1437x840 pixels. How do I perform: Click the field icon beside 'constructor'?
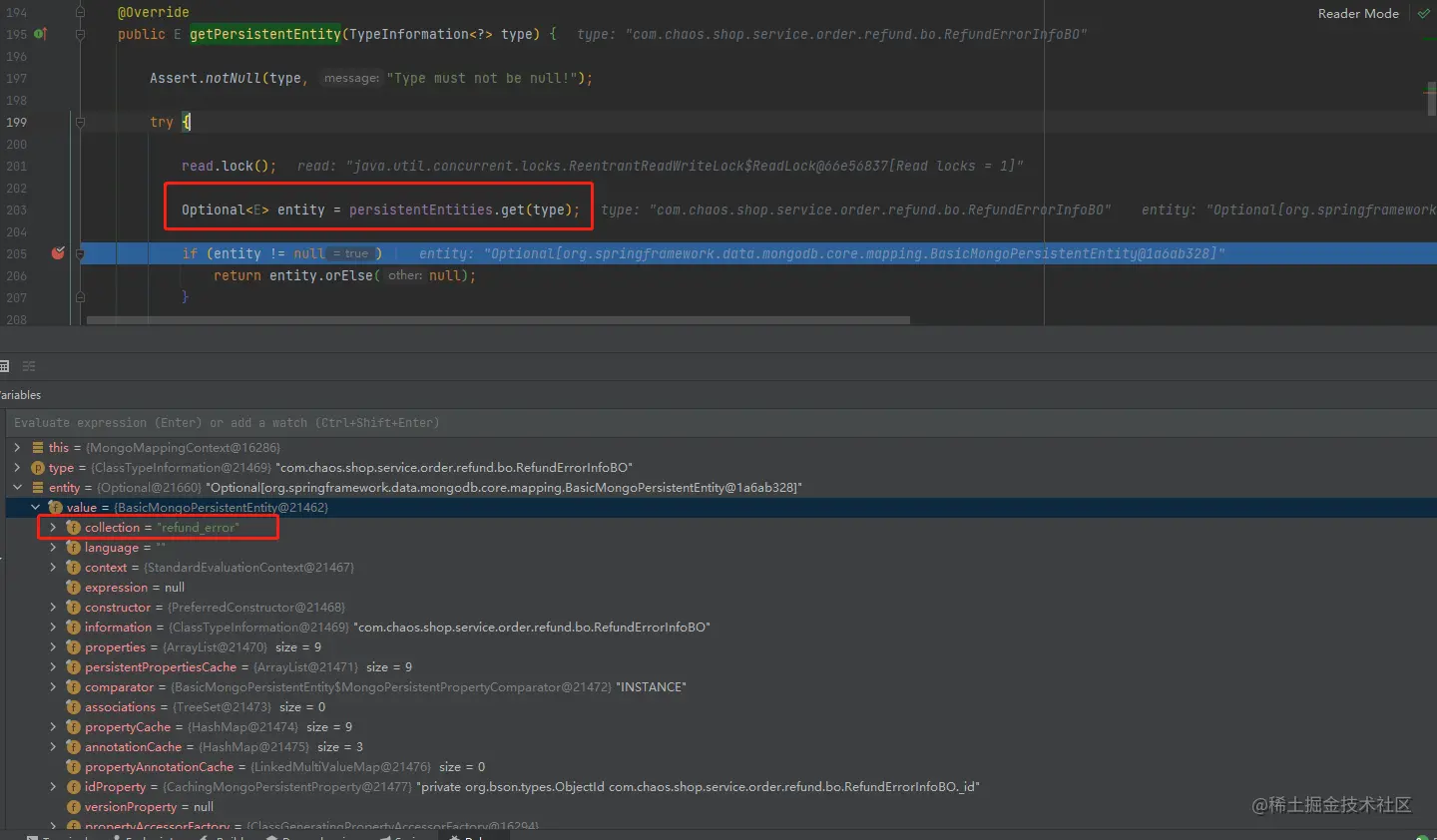pyautogui.click(x=73, y=608)
